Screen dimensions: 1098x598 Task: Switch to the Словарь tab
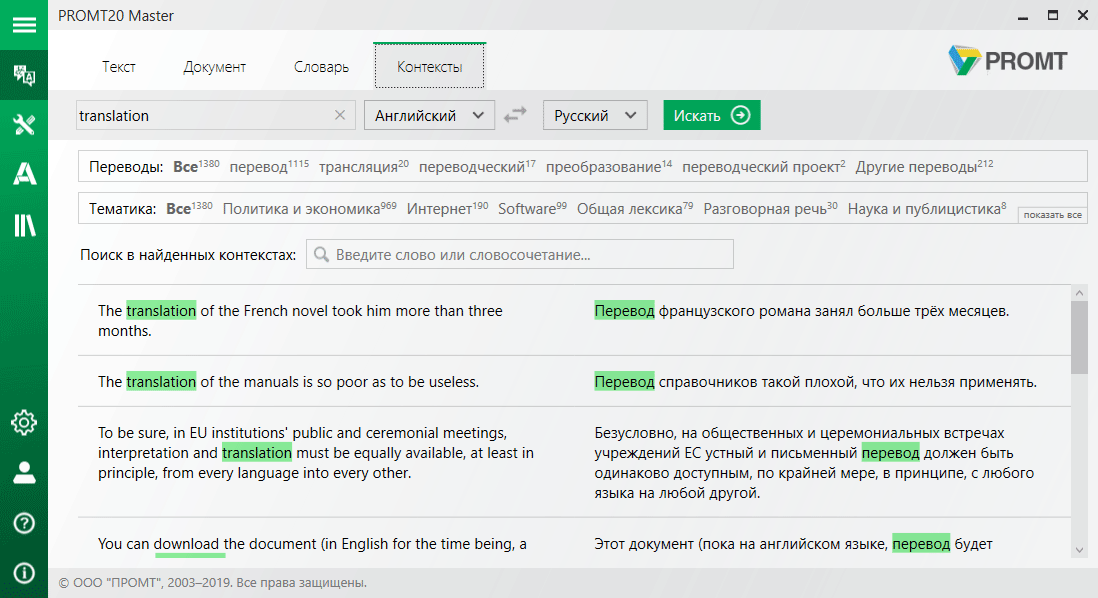[x=321, y=67]
